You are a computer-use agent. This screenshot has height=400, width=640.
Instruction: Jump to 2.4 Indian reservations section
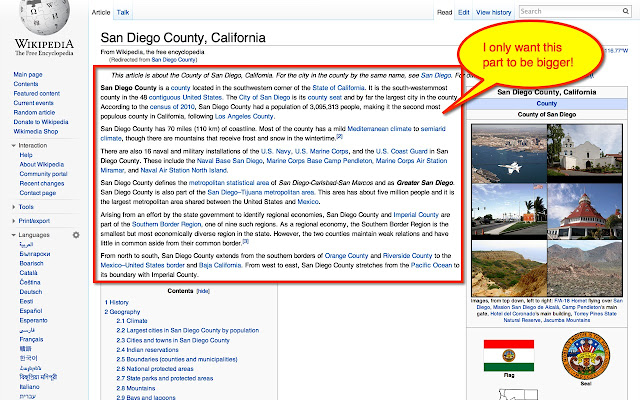coord(147,350)
